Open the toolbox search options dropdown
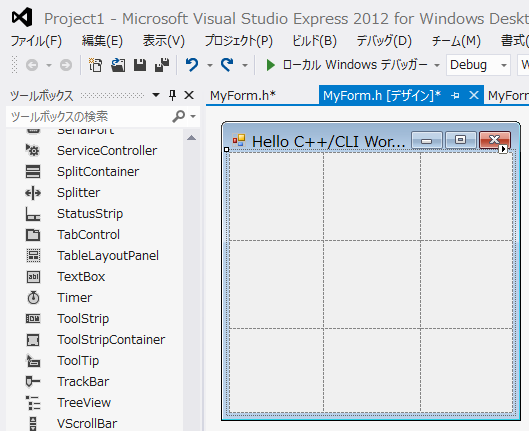Viewport: 529px width, 431px height. tap(193, 116)
